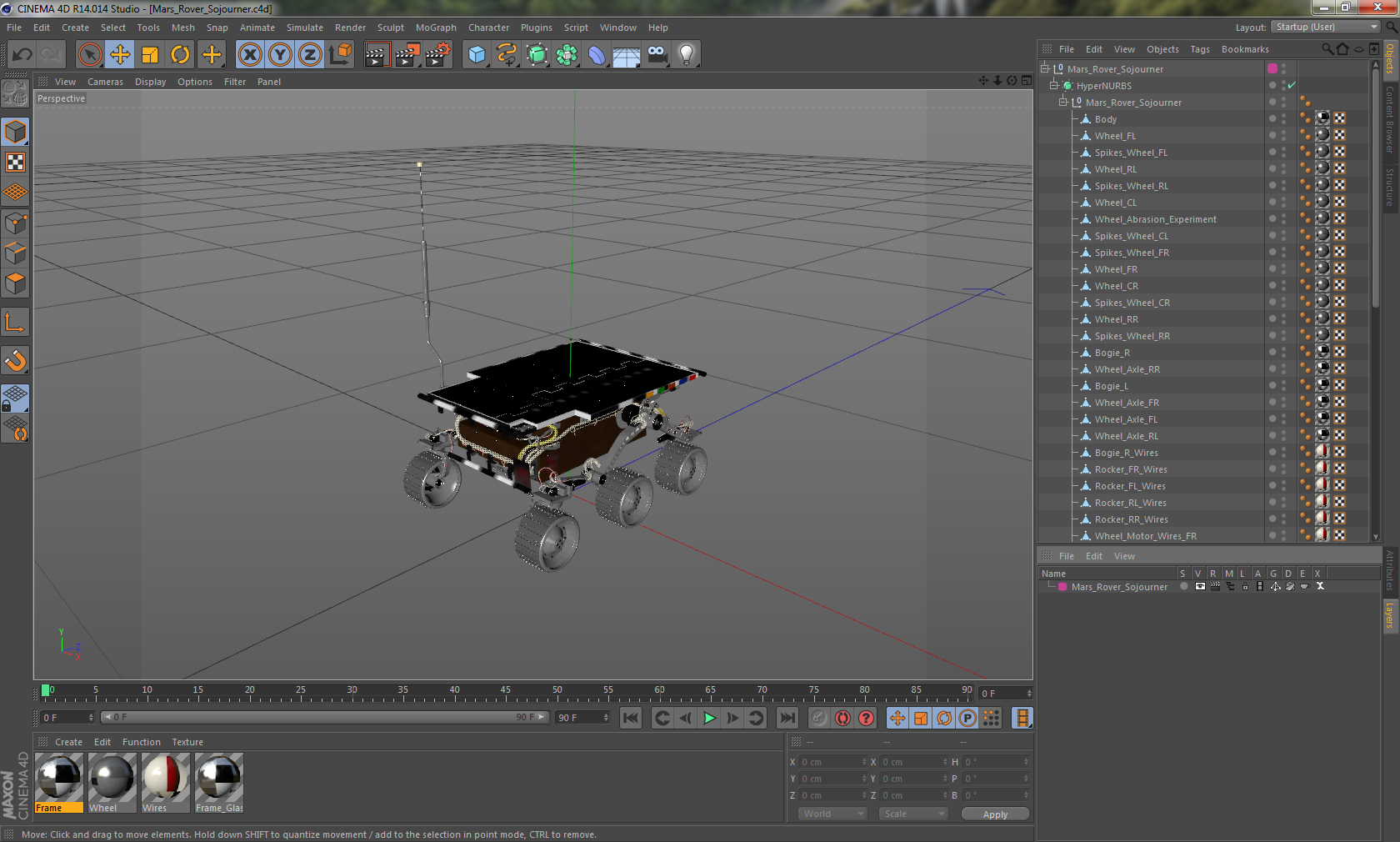The width and height of the screenshot is (1400, 842).
Task: Collapse the top Mars_Rover_Sojourner node
Action: tap(1044, 68)
